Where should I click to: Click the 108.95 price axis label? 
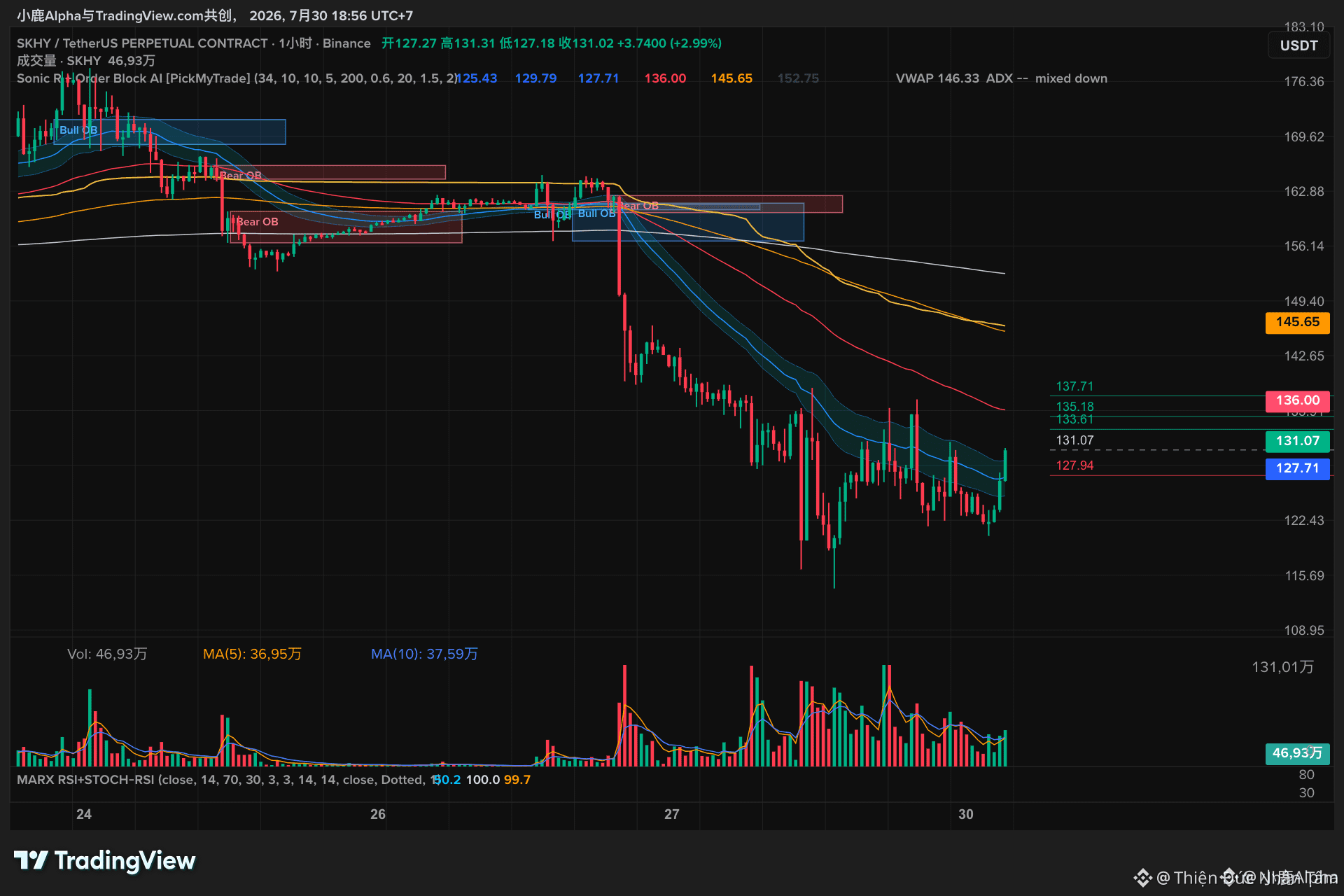pyautogui.click(x=1304, y=631)
